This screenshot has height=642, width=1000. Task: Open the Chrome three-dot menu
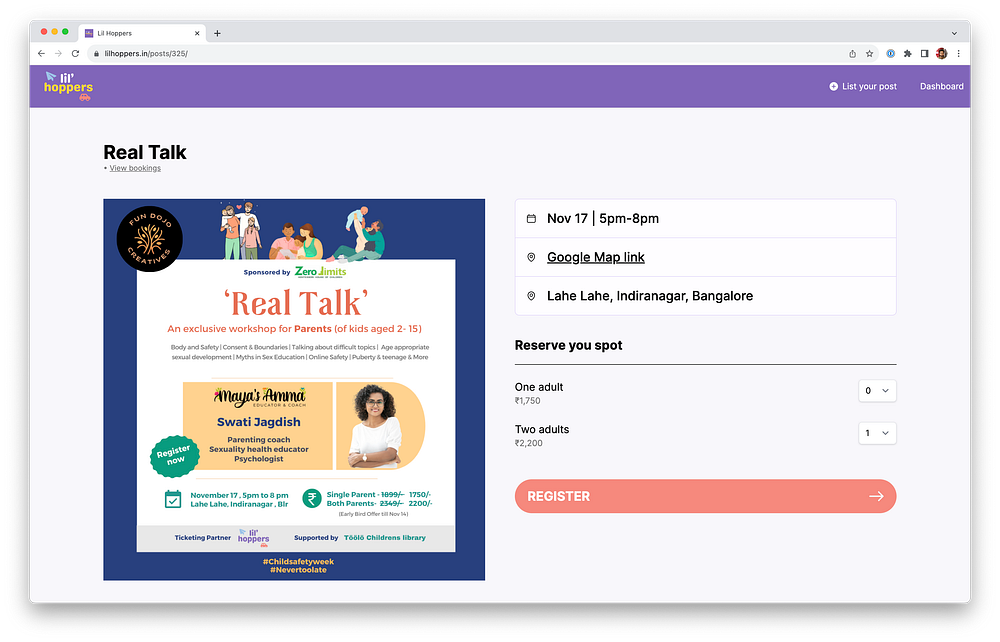(x=959, y=54)
